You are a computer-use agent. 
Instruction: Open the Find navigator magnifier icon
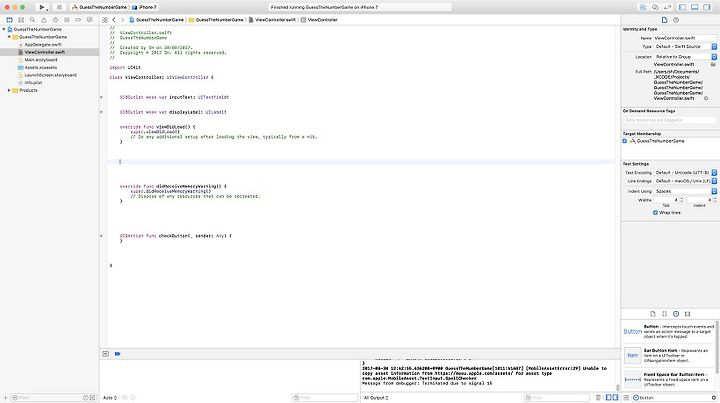coord(33,20)
